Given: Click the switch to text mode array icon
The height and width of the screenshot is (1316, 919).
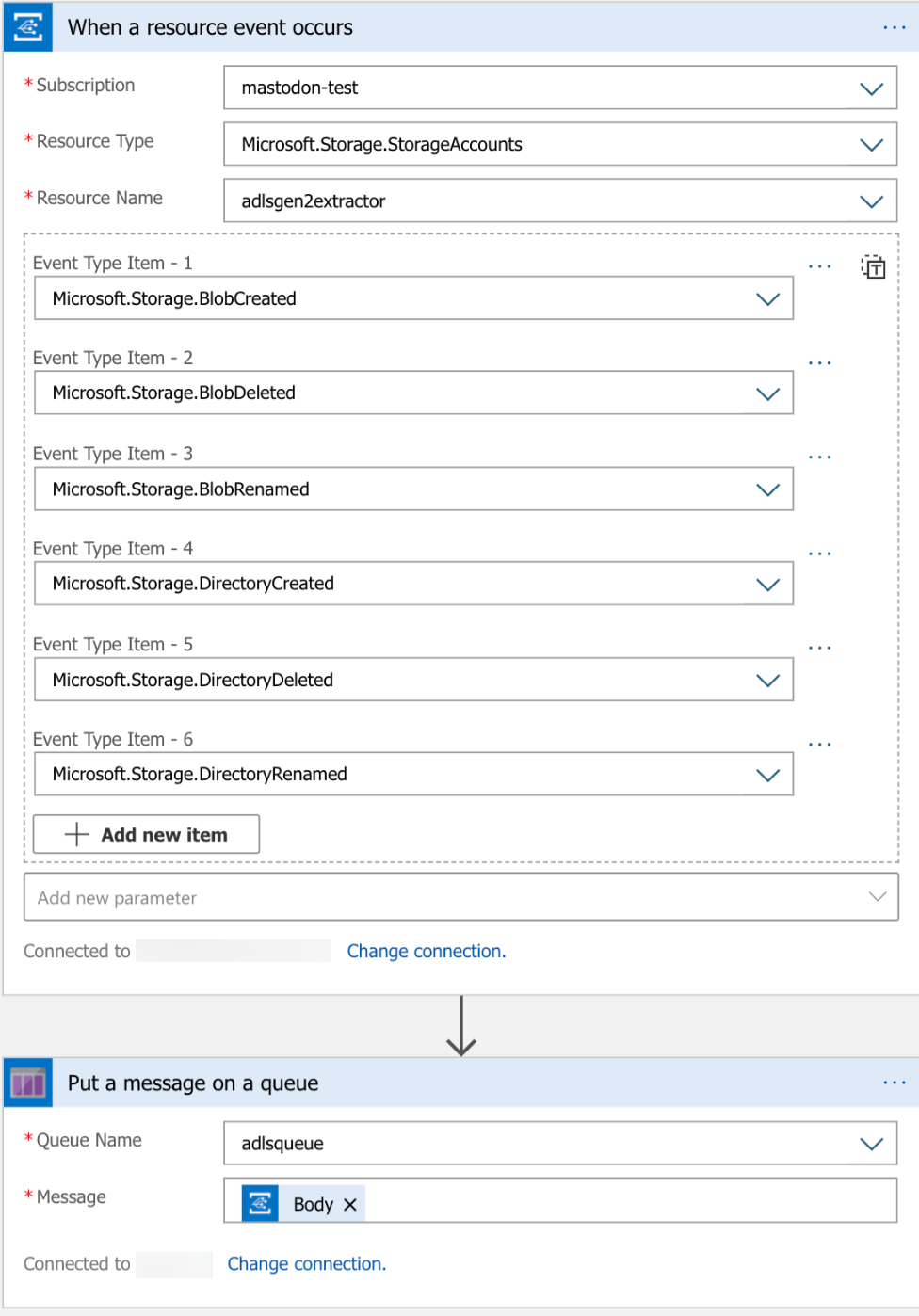Looking at the screenshot, I should [x=873, y=267].
